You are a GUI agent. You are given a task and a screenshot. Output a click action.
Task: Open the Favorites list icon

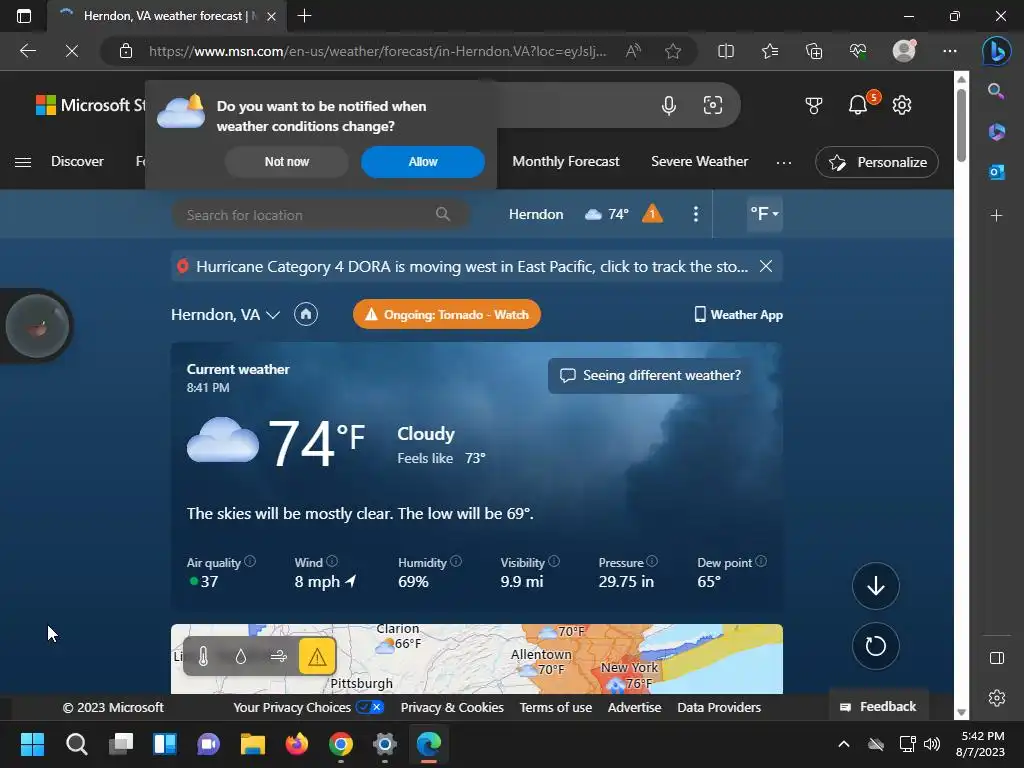[x=770, y=51]
